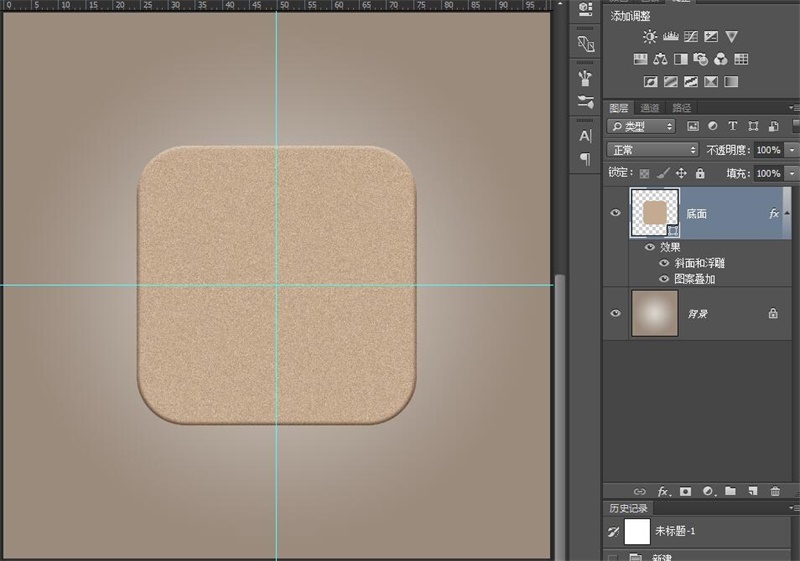Add a Levels adjustment layer
800x561 pixels.
pos(670,36)
